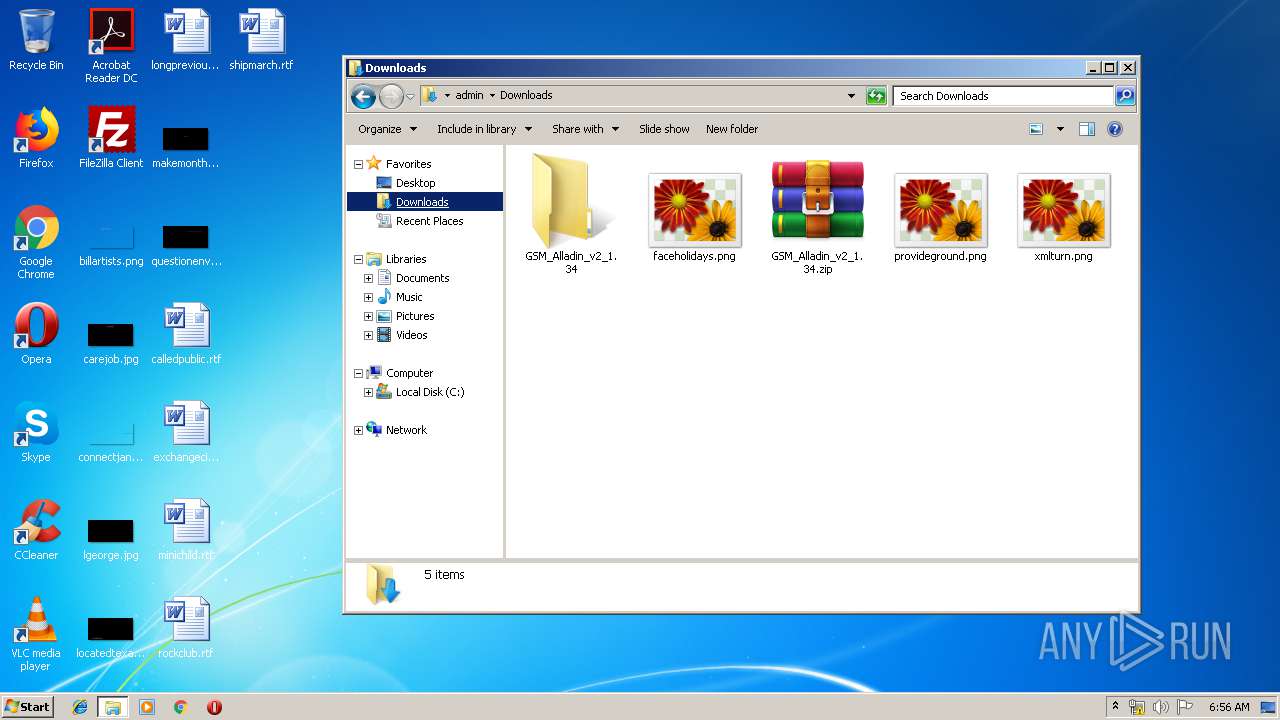Collapse the Favorites tree node
1280x720 pixels.
click(358, 164)
